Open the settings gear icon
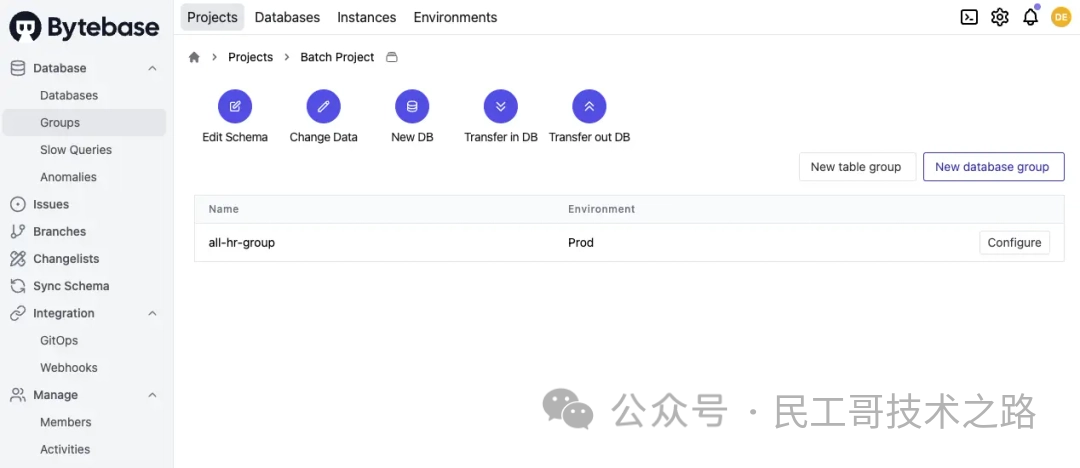 click(x=999, y=17)
